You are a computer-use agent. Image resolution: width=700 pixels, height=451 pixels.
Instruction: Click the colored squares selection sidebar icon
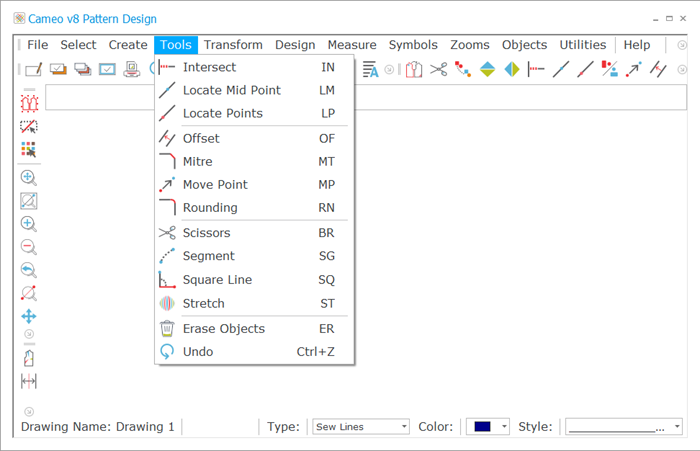pos(29,150)
